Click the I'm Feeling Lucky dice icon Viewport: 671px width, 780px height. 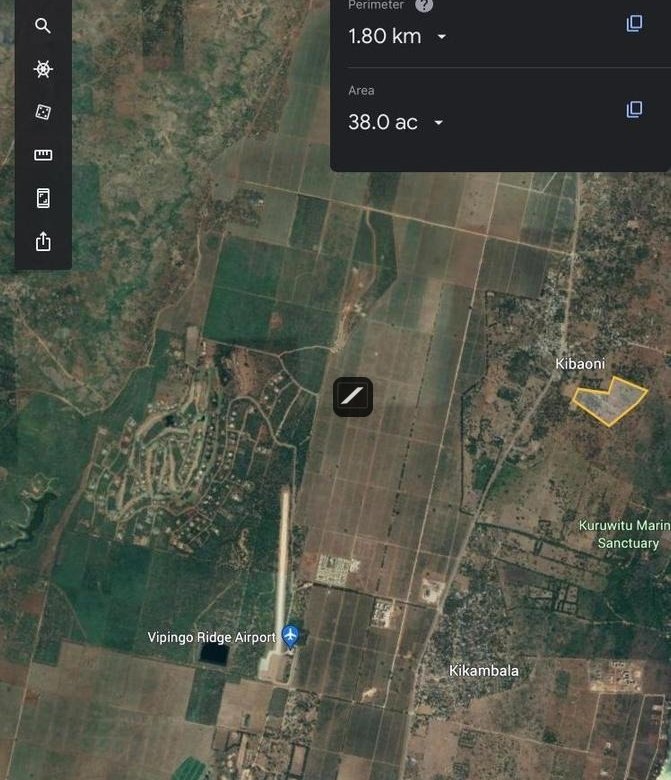click(x=43, y=112)
